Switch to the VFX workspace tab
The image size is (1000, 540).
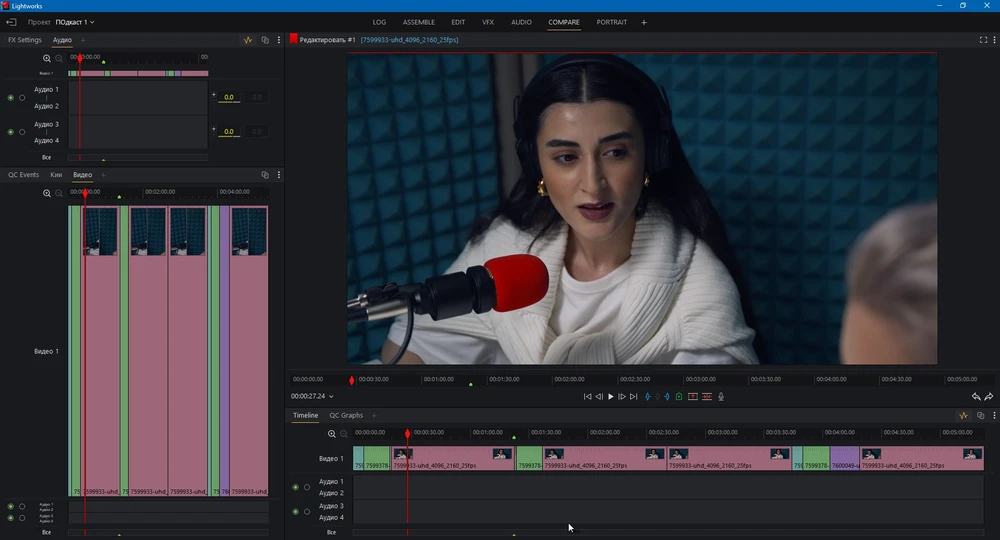pos(488,21)
